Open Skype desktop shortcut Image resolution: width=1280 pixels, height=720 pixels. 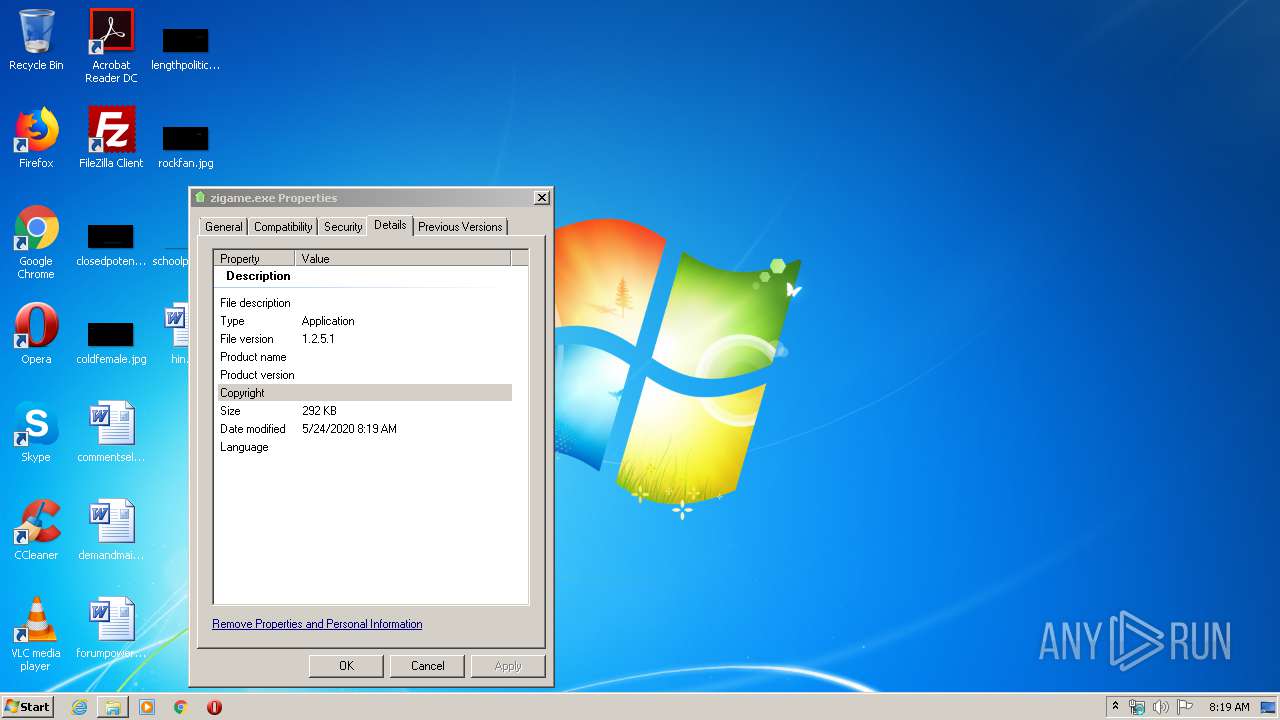(36, 432)
